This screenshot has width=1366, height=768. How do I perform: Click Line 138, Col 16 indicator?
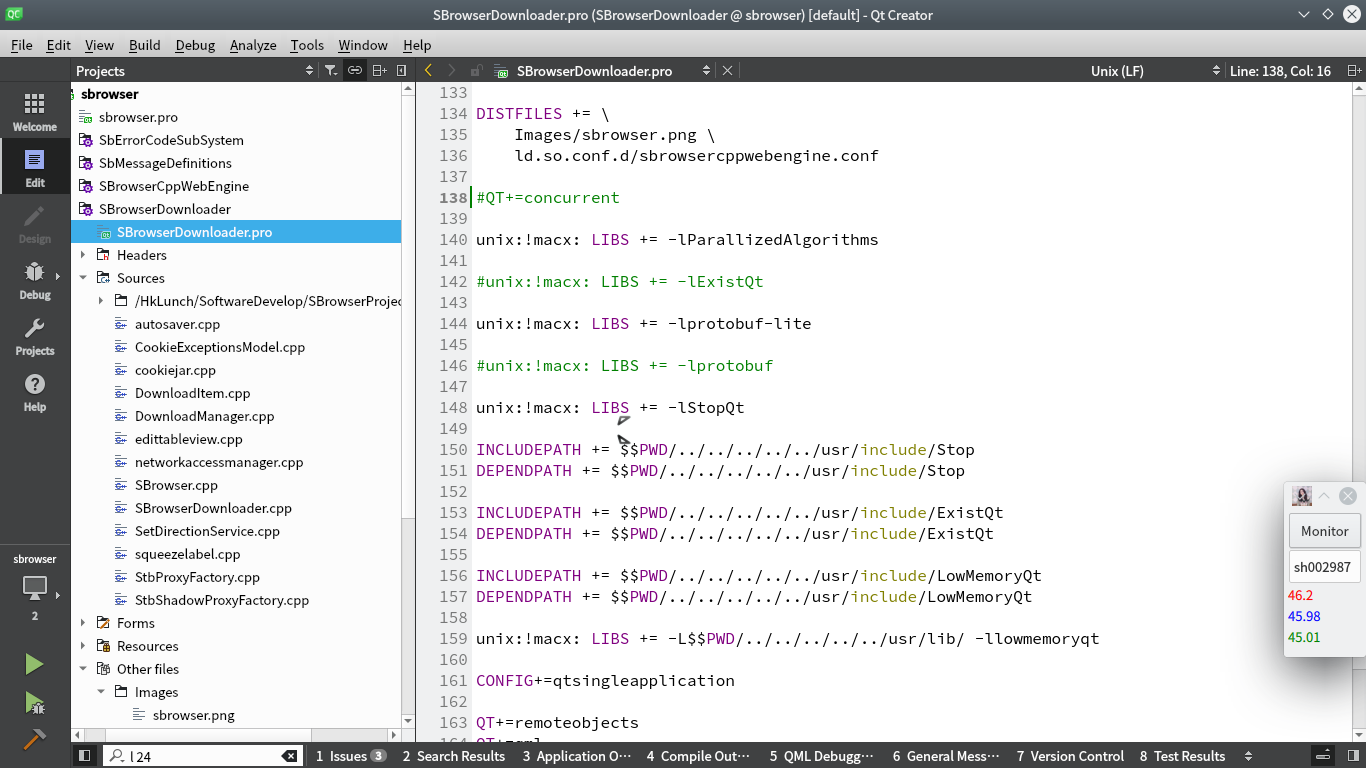[x=1280, y=71]
